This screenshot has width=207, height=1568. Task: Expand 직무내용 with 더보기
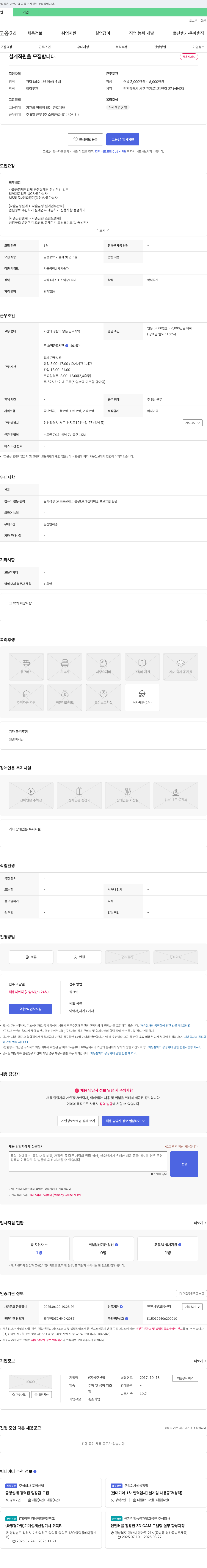point(103,230)
